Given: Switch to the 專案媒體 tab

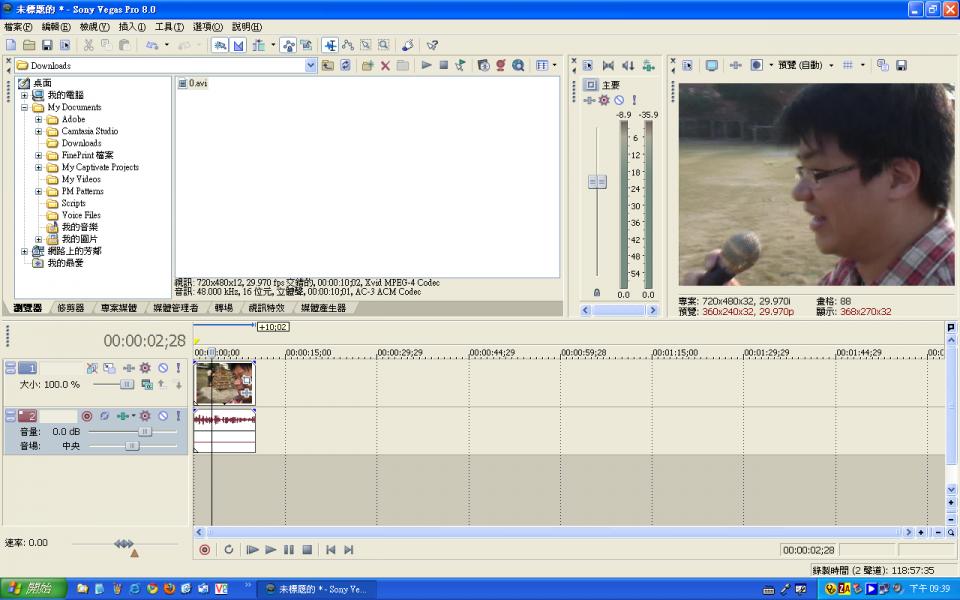Looking at the screenshot, I should (x=119, y=308).
